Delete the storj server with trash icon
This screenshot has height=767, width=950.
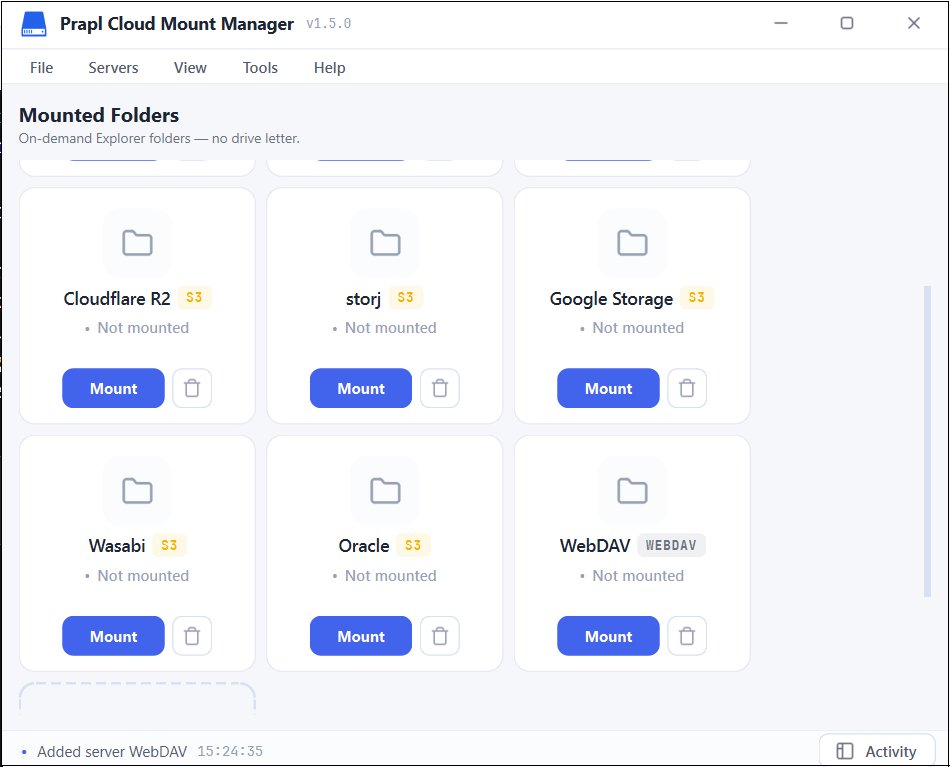click(440, 388)
